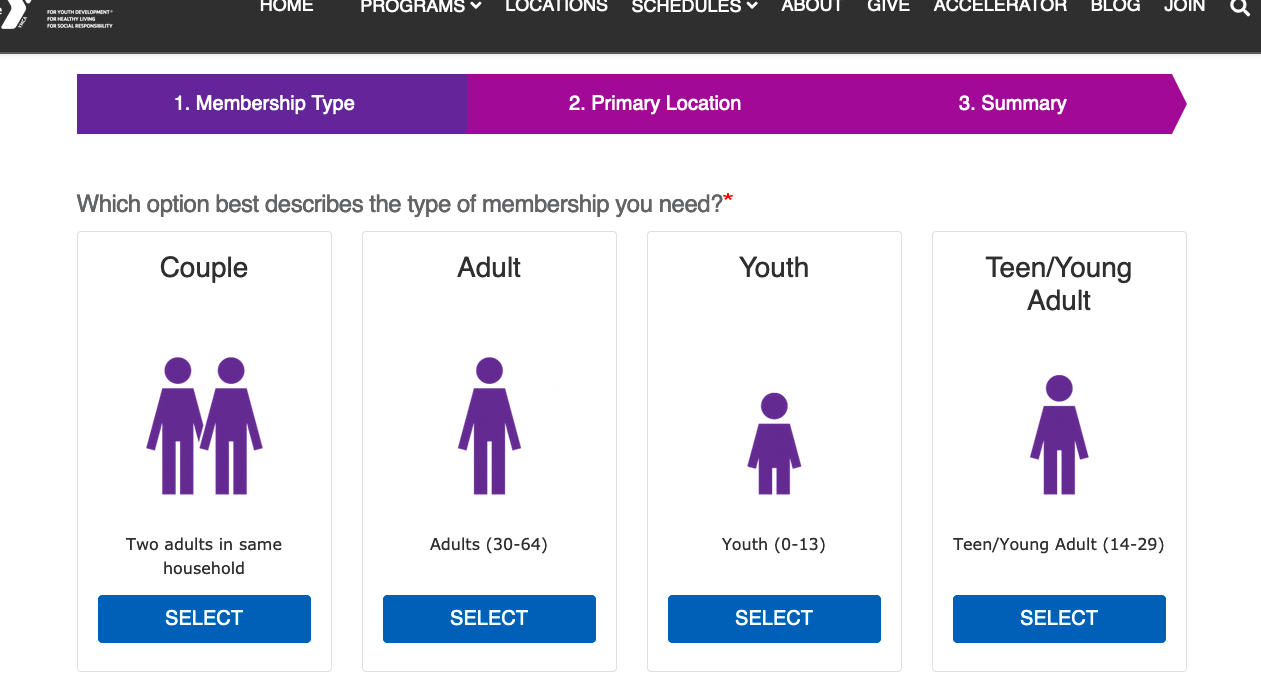Open the Give navigation link
Image resolution: width=1261 pixels, height=682 pixels.
pyautogui.click(x=888, y=6)
